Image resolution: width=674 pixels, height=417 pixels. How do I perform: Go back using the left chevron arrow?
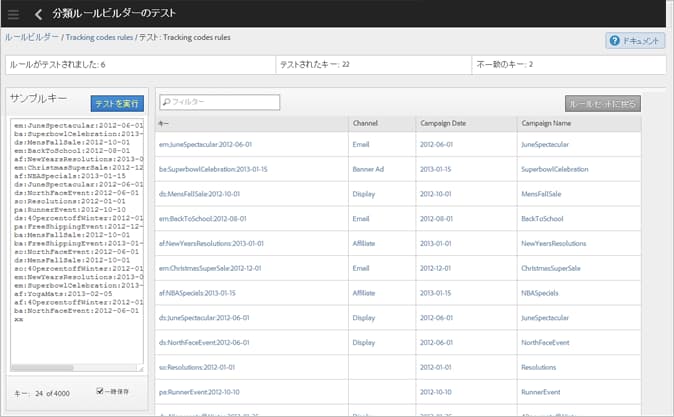(x=38, y=14)
